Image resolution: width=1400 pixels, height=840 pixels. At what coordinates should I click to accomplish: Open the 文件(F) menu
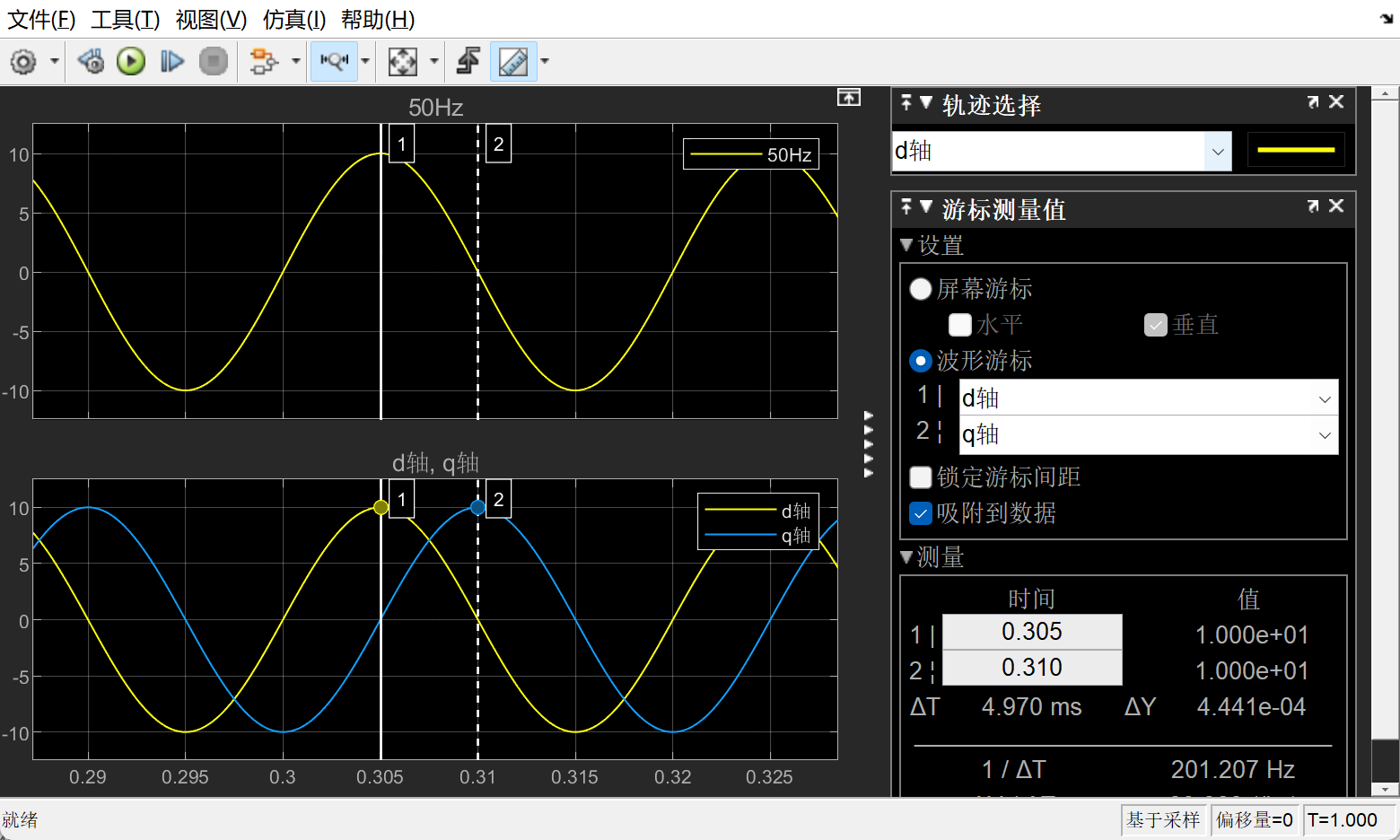tap(41, 19)
